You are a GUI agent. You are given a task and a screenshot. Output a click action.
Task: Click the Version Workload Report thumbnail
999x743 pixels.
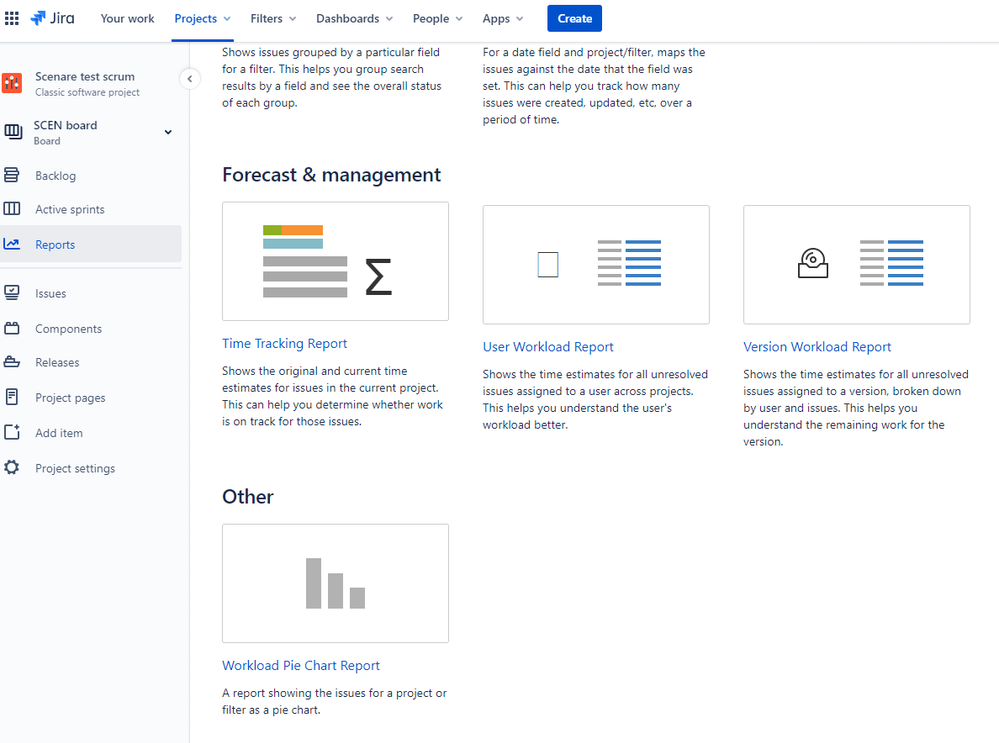click(x=856, y=264)
